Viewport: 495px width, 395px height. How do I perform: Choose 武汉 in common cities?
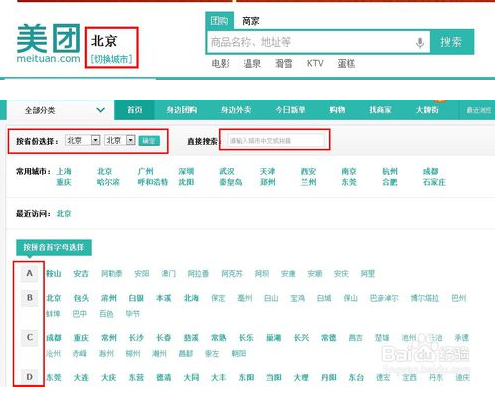coord(227,171)
